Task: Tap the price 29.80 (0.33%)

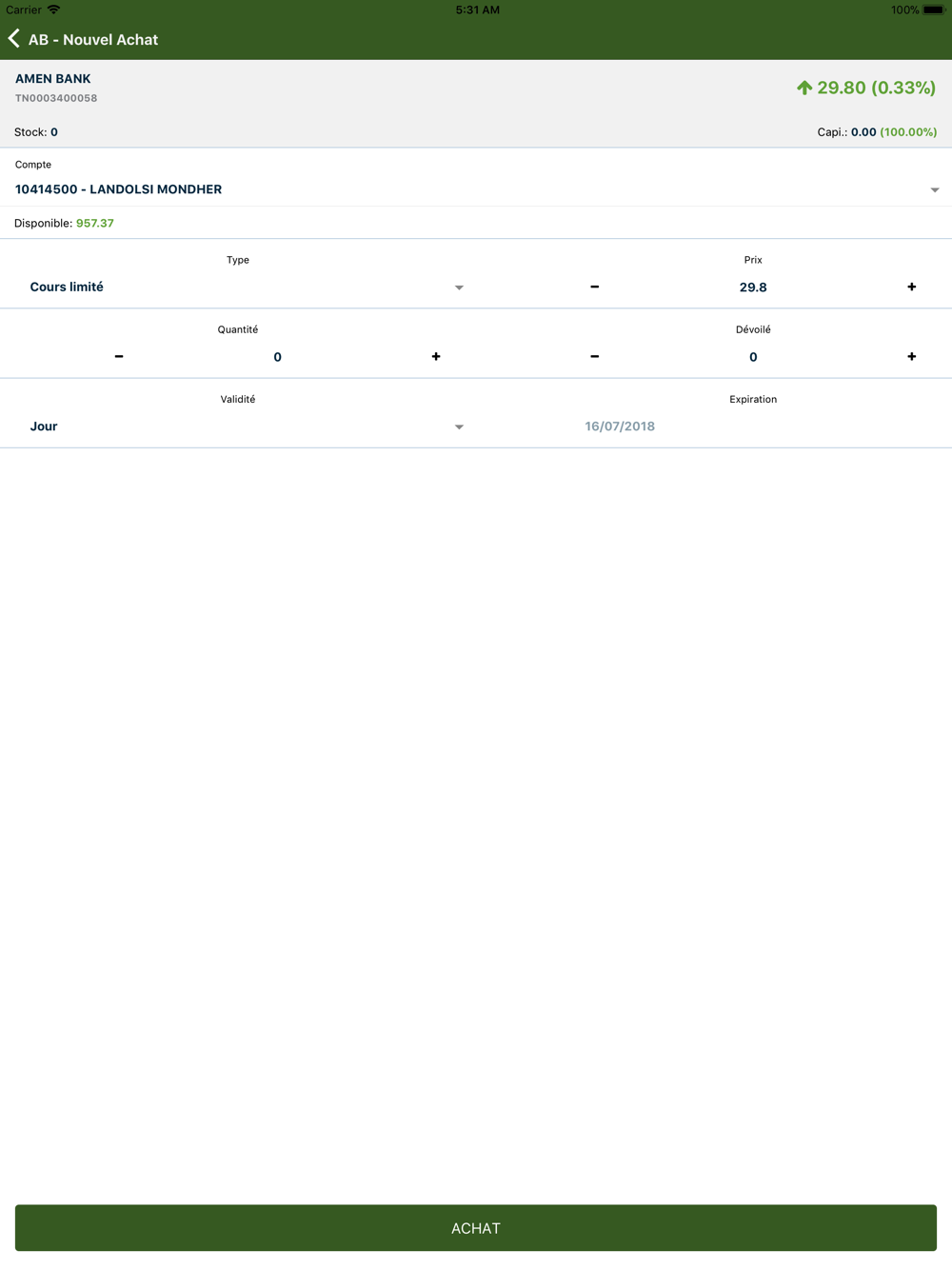Action: [x=877, y=88]
